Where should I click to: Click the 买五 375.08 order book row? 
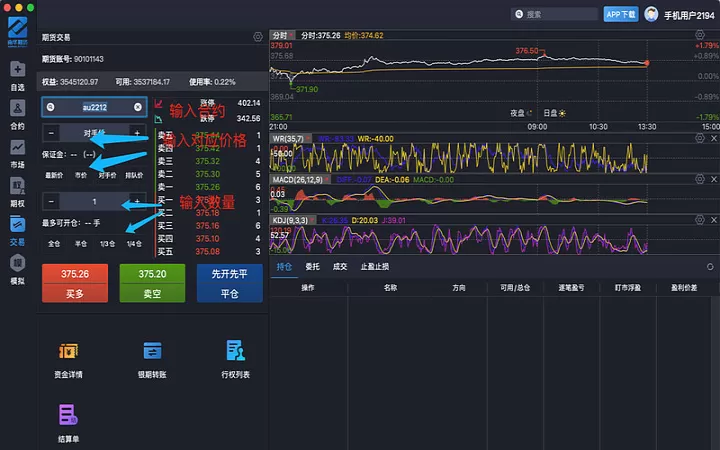209,251
